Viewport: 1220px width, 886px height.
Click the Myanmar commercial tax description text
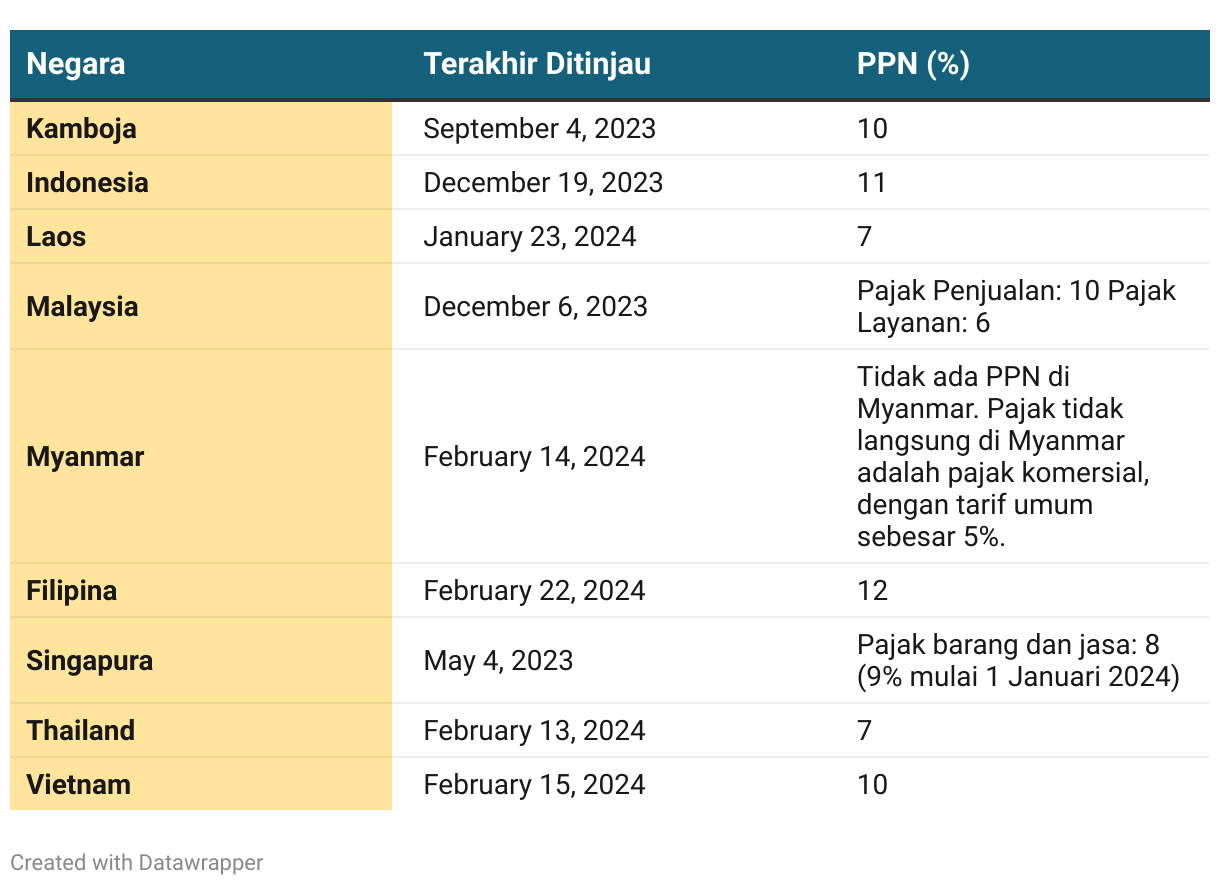point(1003,456)
